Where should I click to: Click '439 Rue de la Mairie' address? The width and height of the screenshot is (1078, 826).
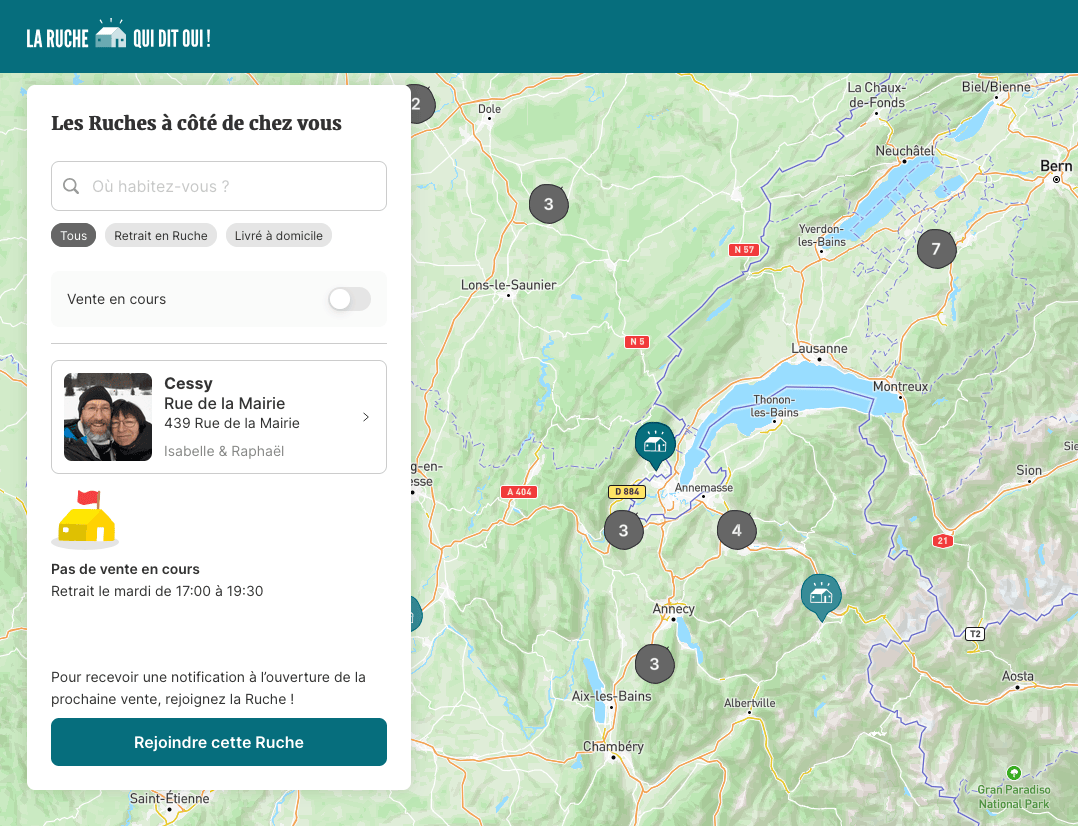click(232, 423)
